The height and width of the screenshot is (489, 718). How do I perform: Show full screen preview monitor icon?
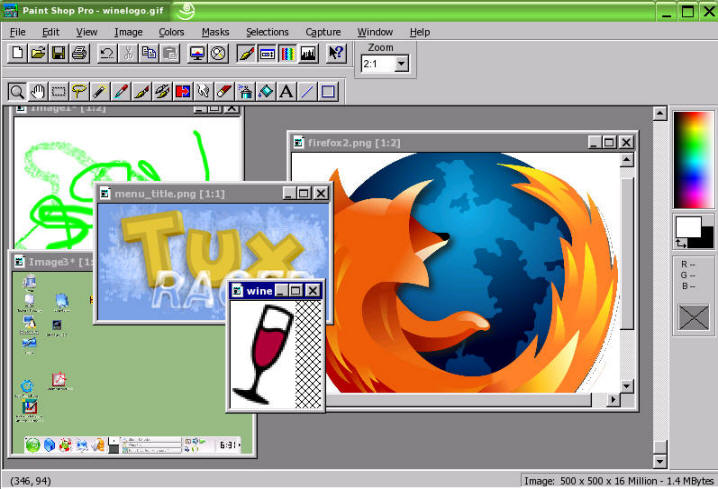coord(197,53)
